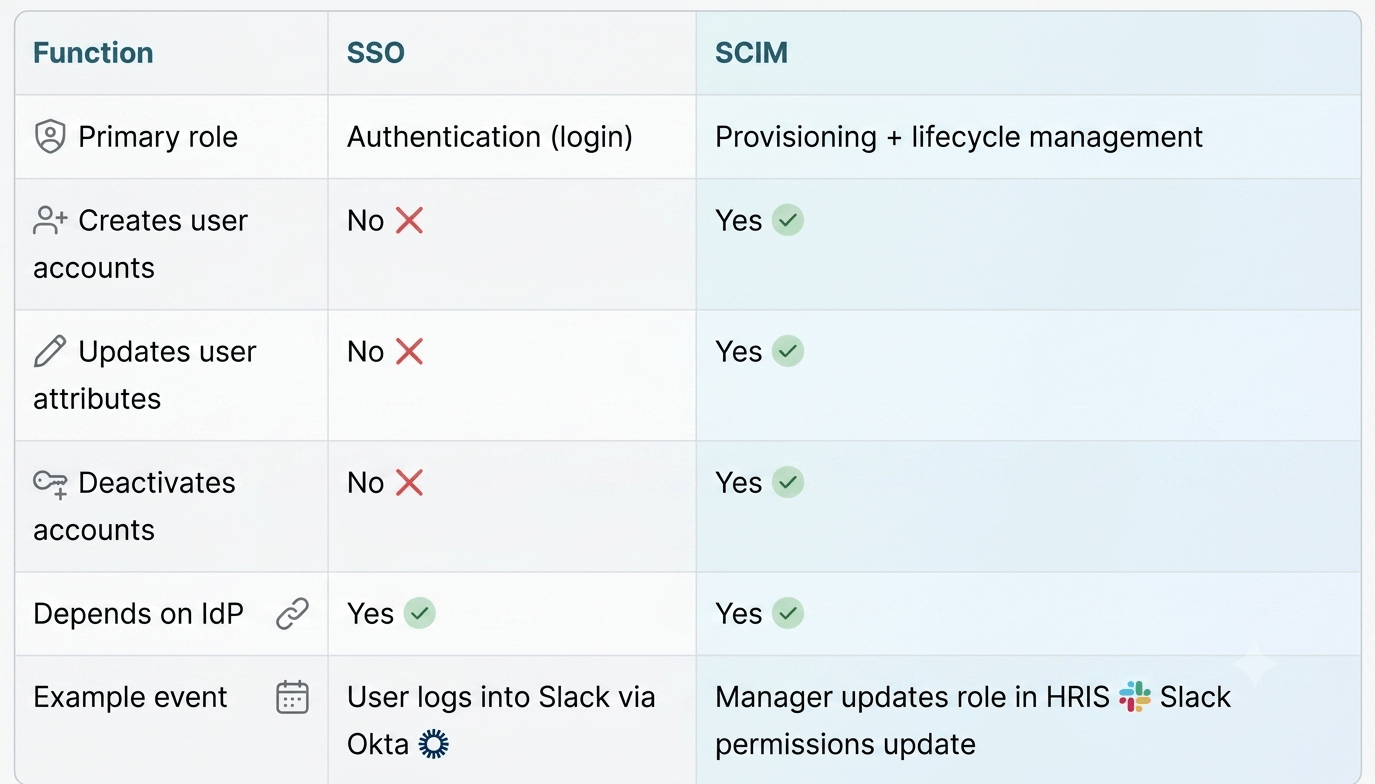Image resolution: width=1375 pixels, height=784 pixels.
Task: Click 'Yes' in SCIM Deactivates accounts row
Action: point(739,482)
